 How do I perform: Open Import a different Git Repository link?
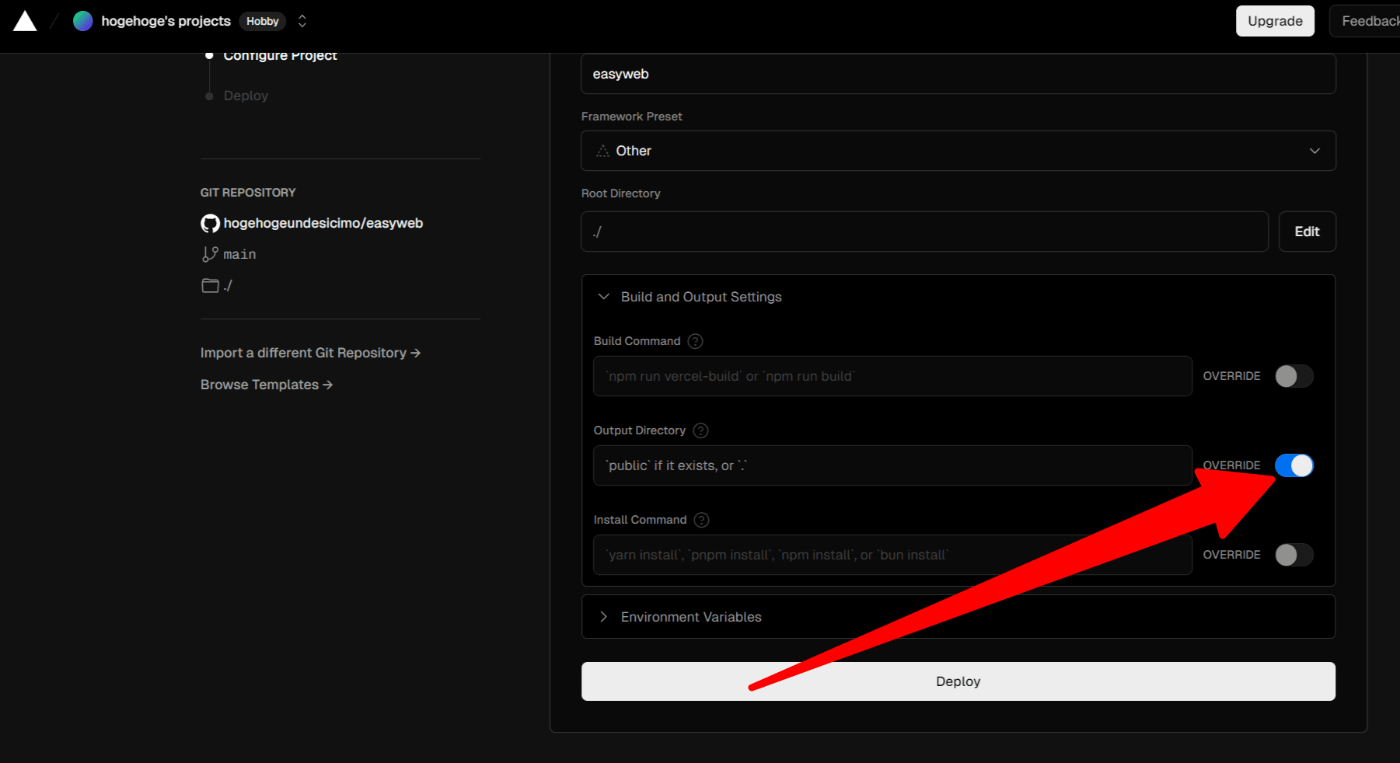[310, 353]
